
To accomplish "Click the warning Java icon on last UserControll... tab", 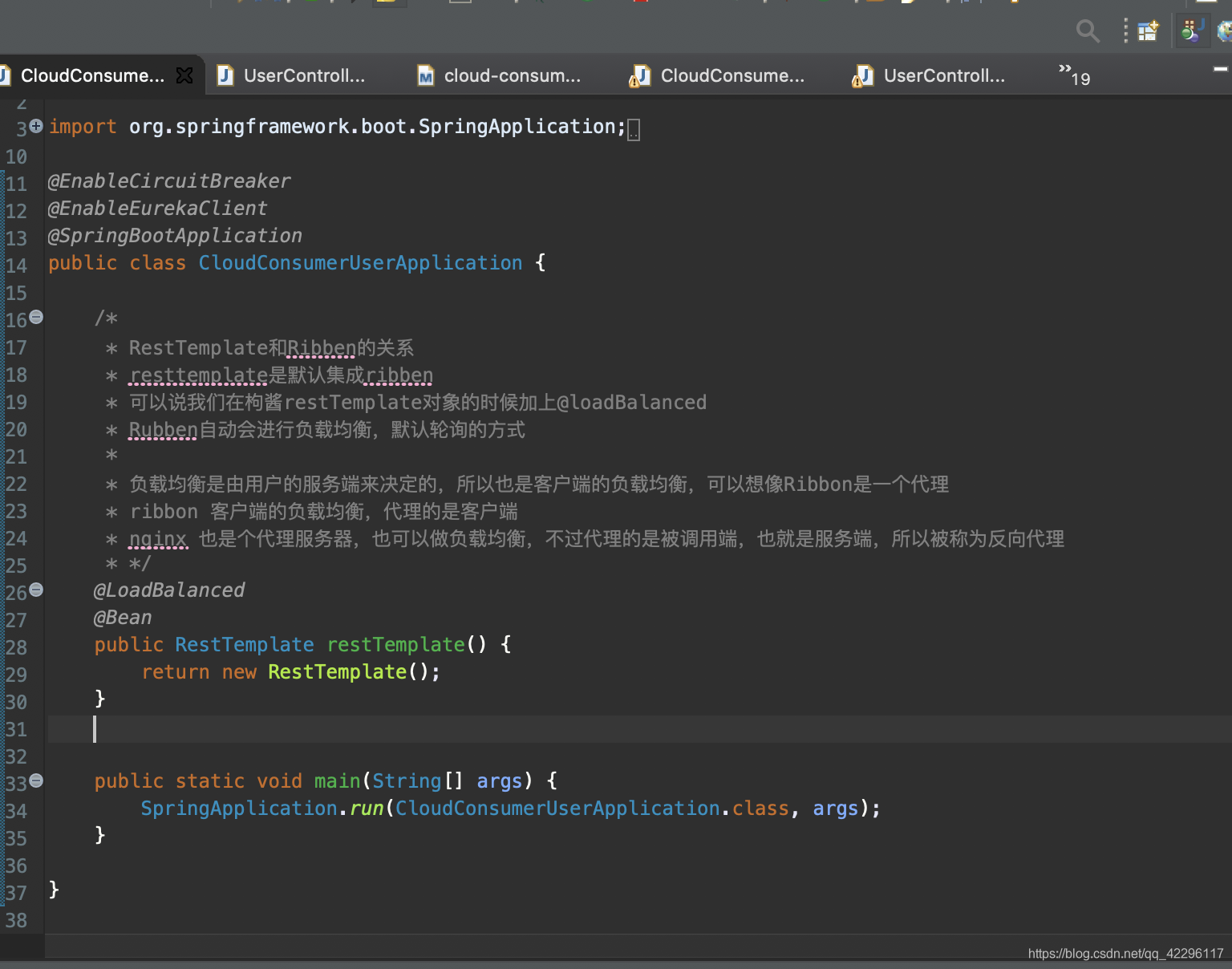I will [x=862, y=76].
